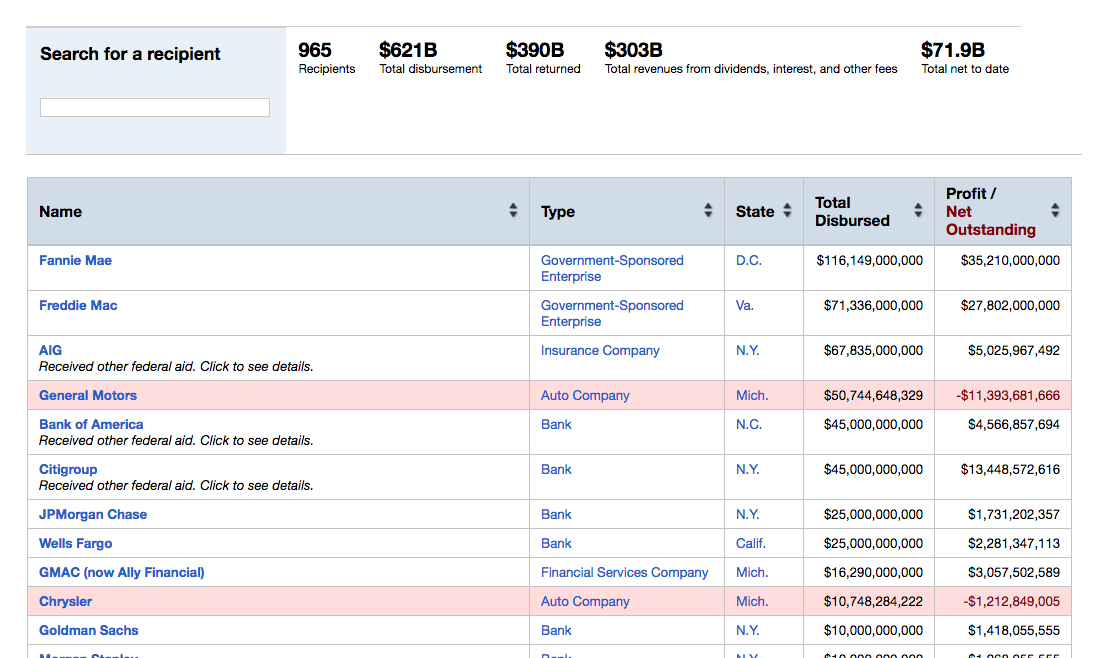This screenshot has height=658, width=1113.
Task: Open the General Motors recipient link
Action: tap(88, 395)
